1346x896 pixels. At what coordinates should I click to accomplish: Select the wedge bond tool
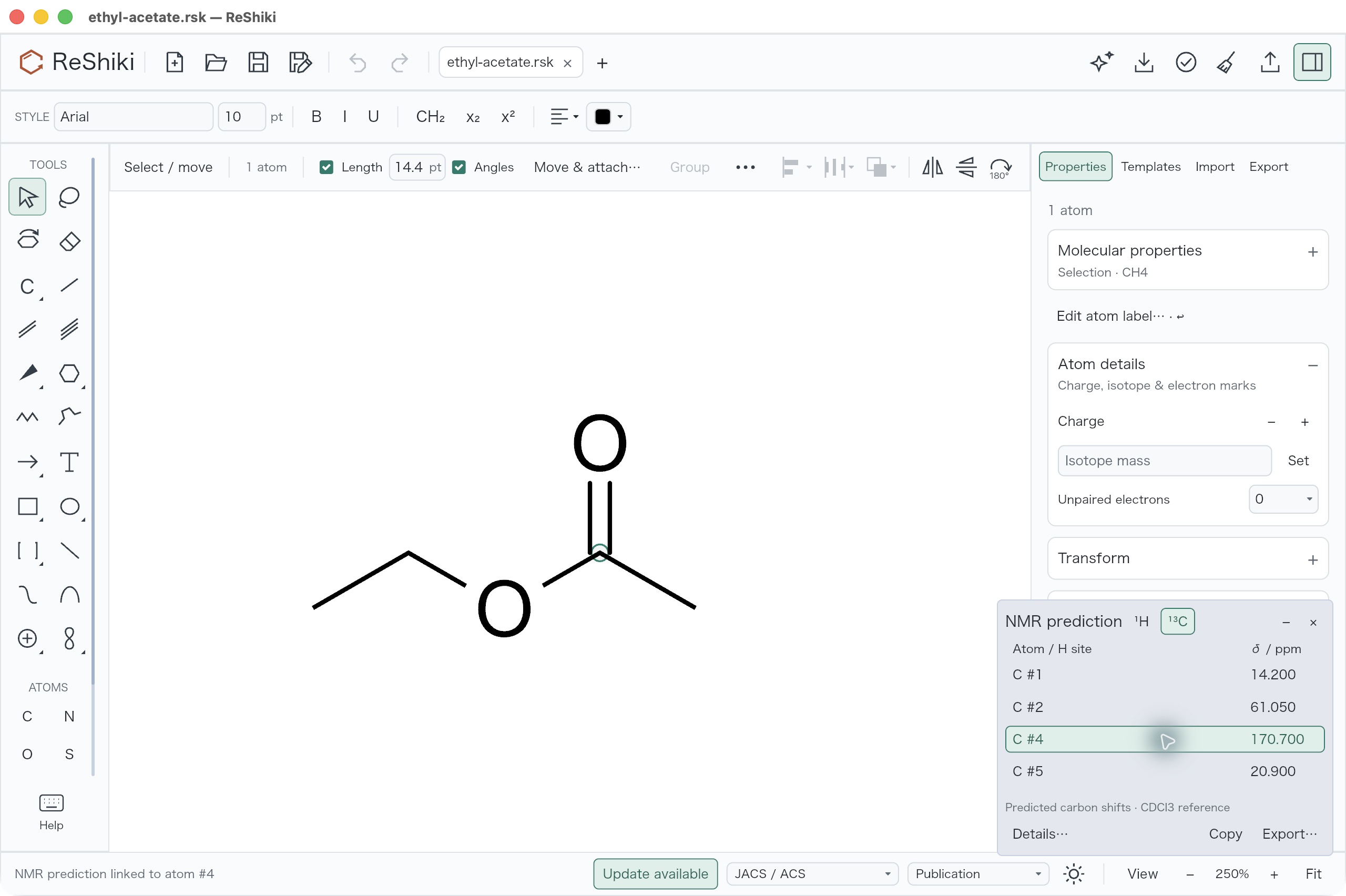coord(27,373)
